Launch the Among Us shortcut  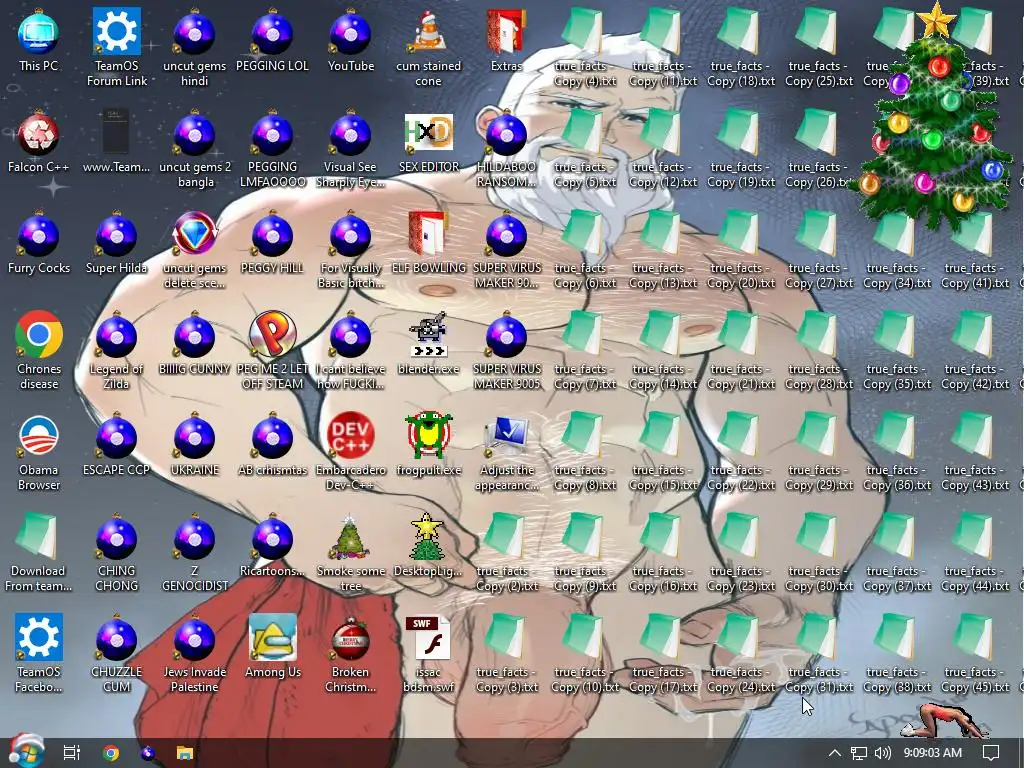(272, 647)
